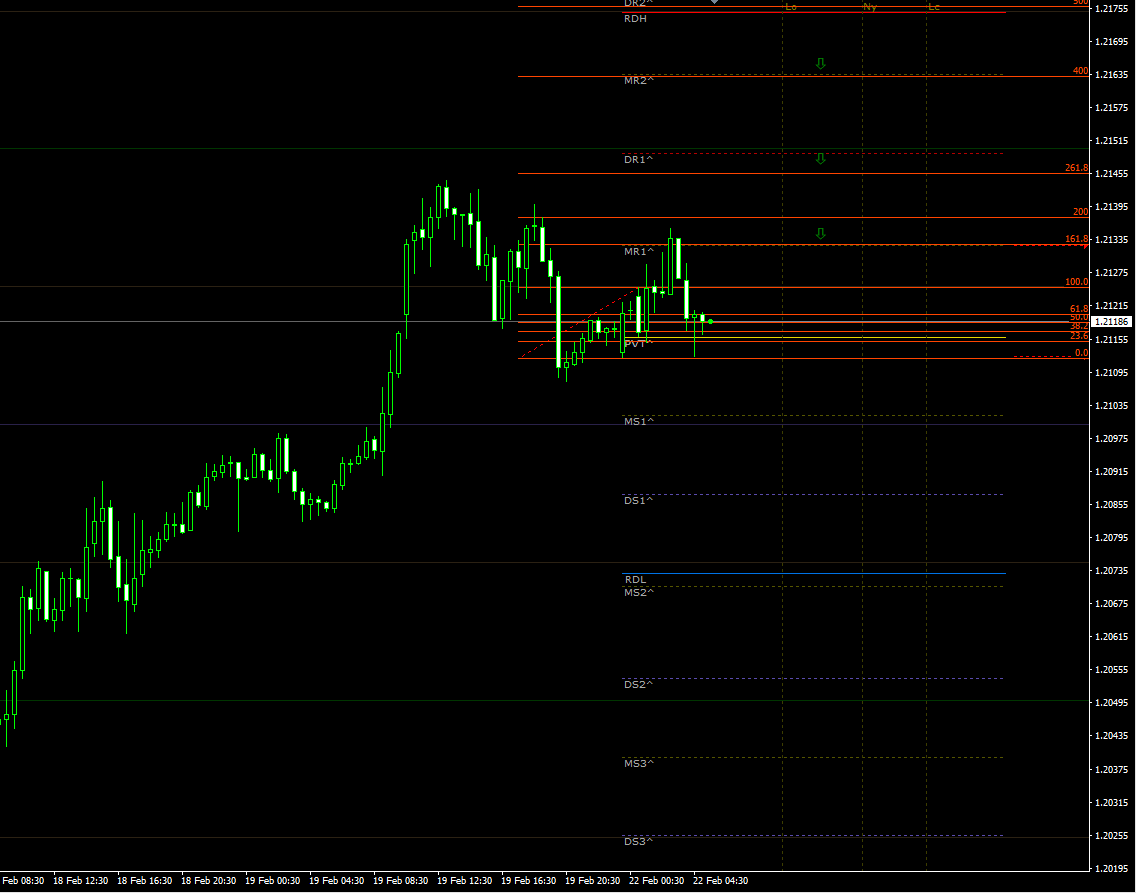Click the RDL daily low label

[x=636, y=578]
